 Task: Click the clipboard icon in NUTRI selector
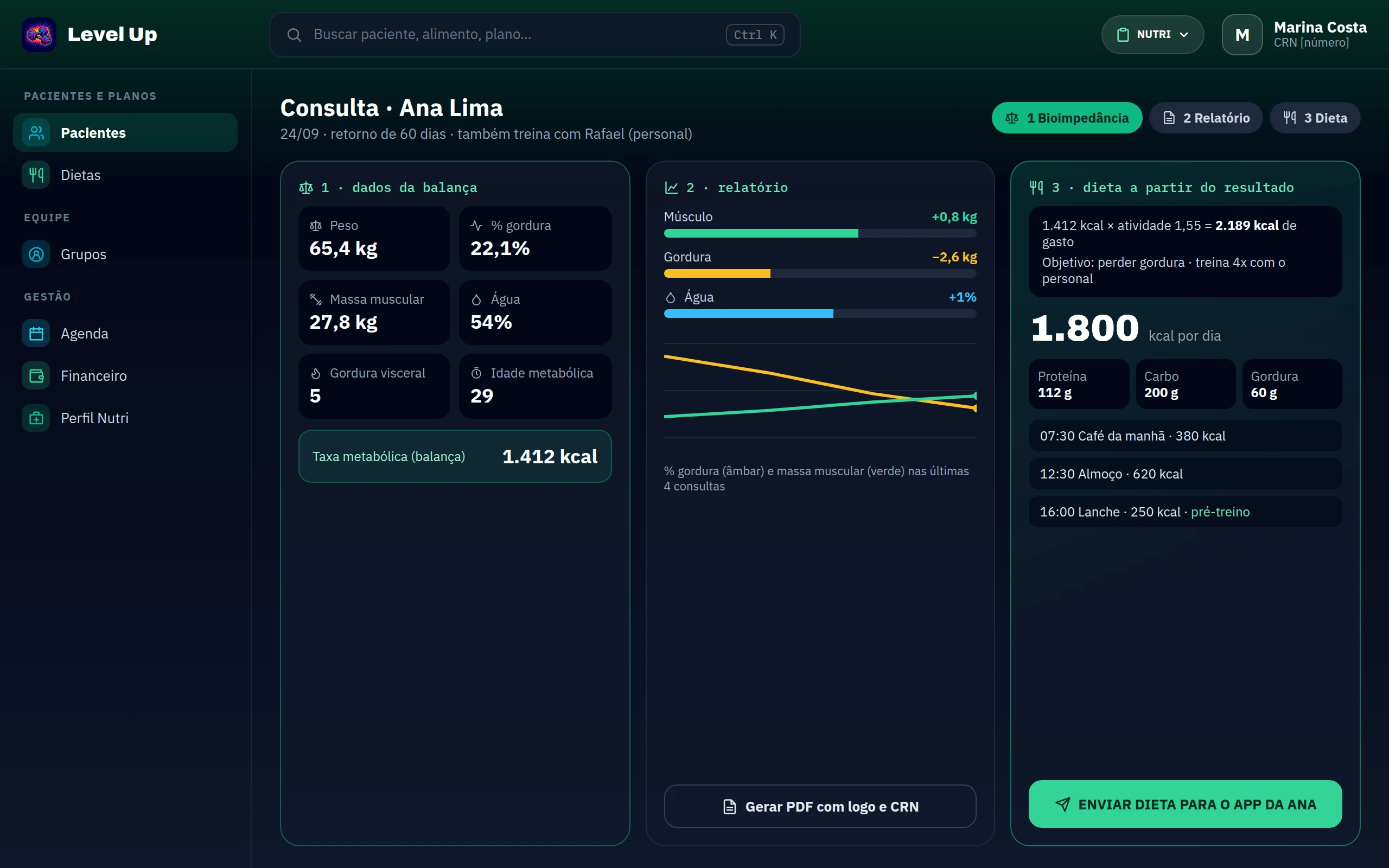pos(1123,34)
